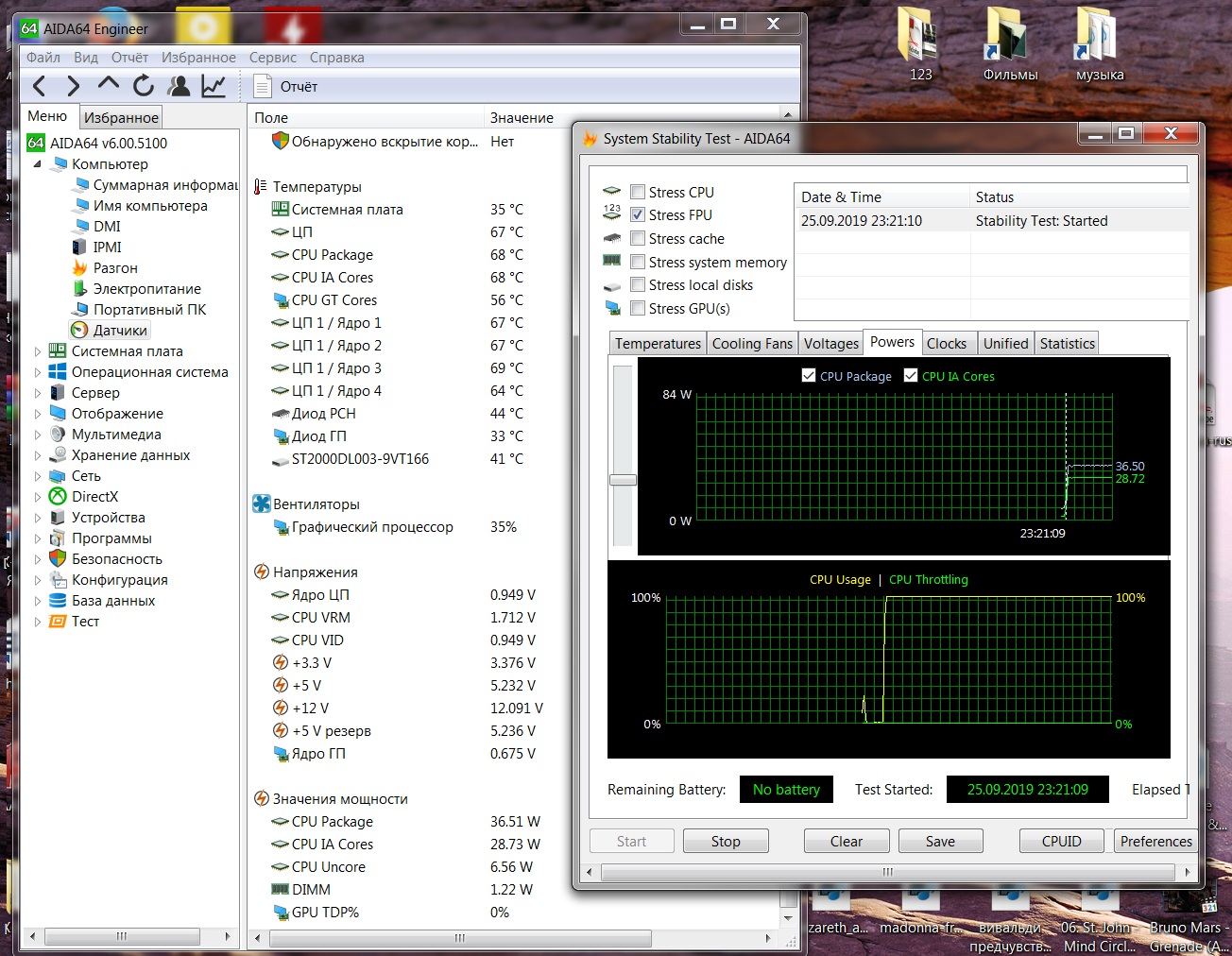Screen dimensions: 1232x956
Task: Expand the Отображение tree node
Action: [38, 414]
